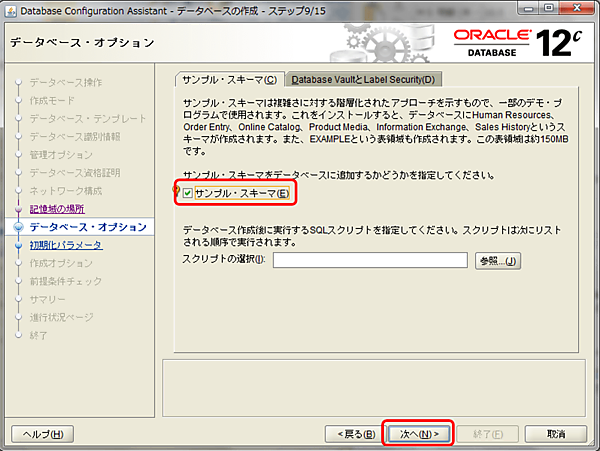
Task: Click the hint icon beside sample schema checkbox
Action: coord(176,190)
